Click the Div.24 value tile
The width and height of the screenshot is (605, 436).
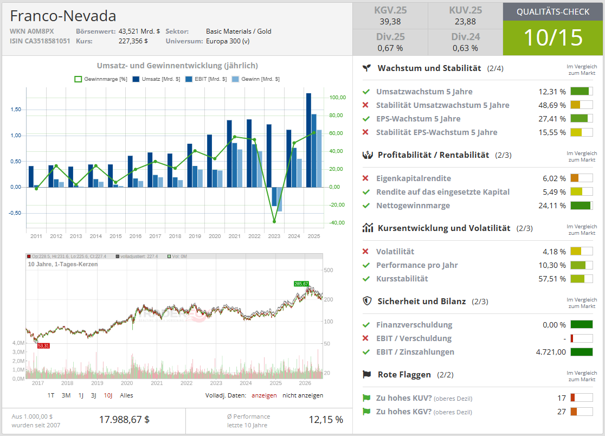465,42
